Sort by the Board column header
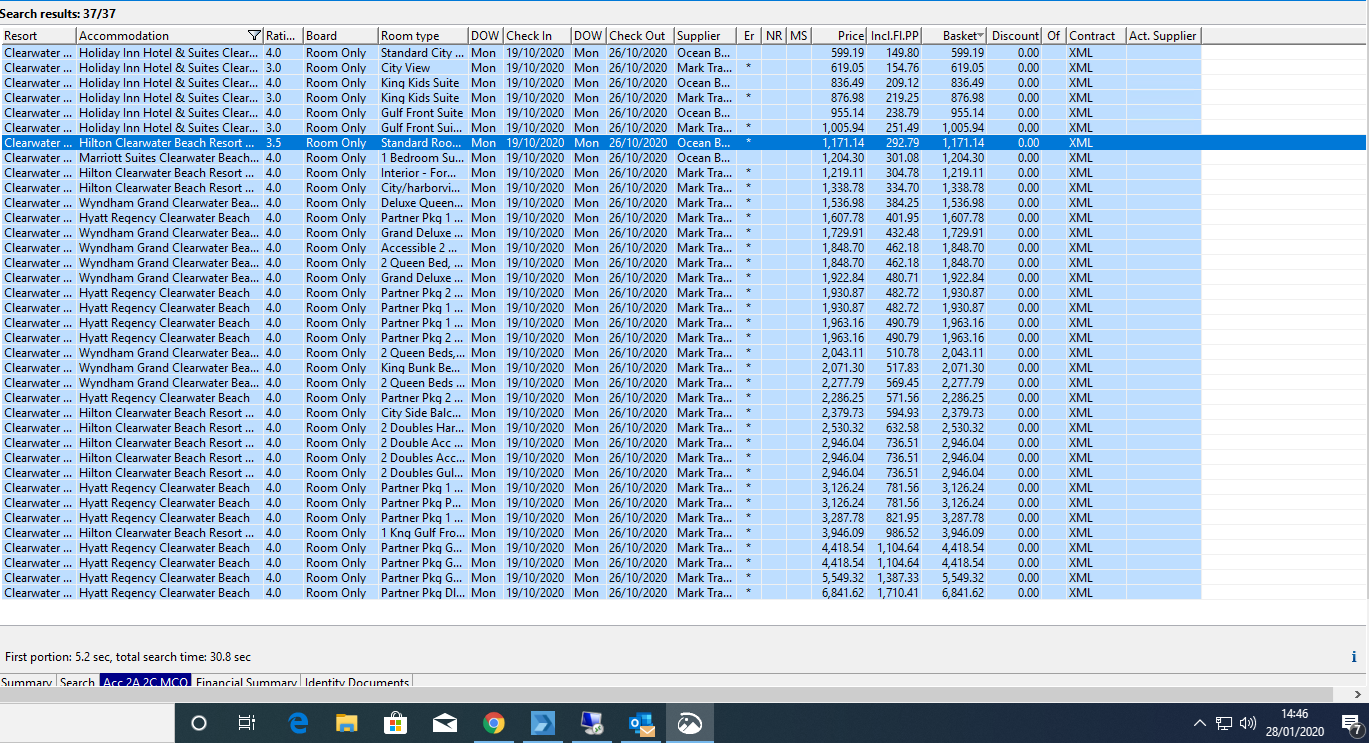This screenshot has width=1369, height=743. (x=340, y=36)
